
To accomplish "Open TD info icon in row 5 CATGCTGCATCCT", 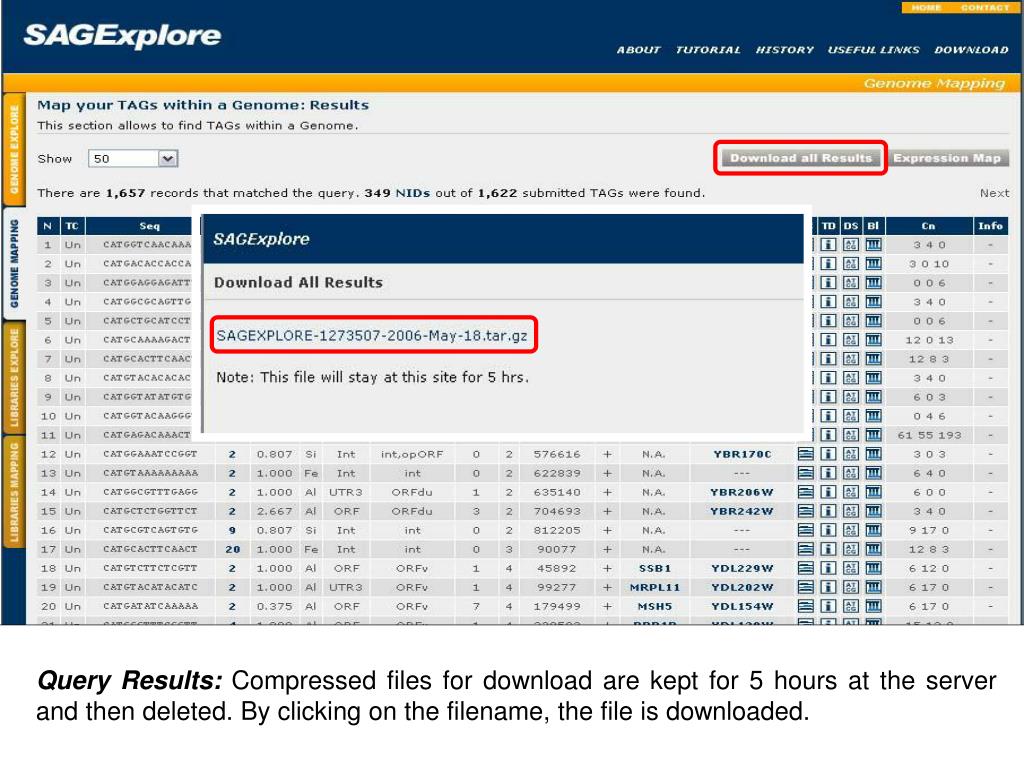I will (828, 321).
